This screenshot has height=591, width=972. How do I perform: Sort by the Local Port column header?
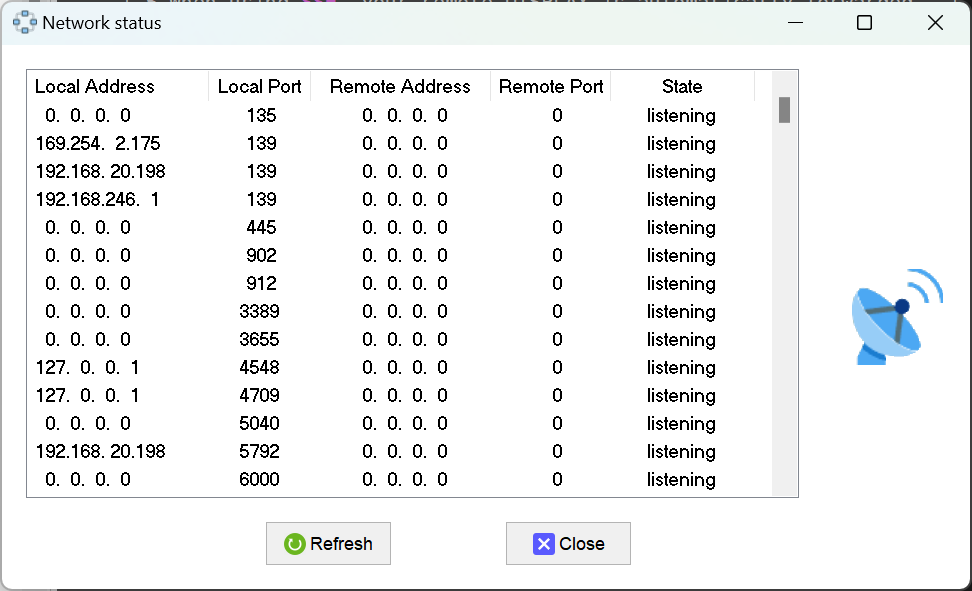(x=259, y=87)
